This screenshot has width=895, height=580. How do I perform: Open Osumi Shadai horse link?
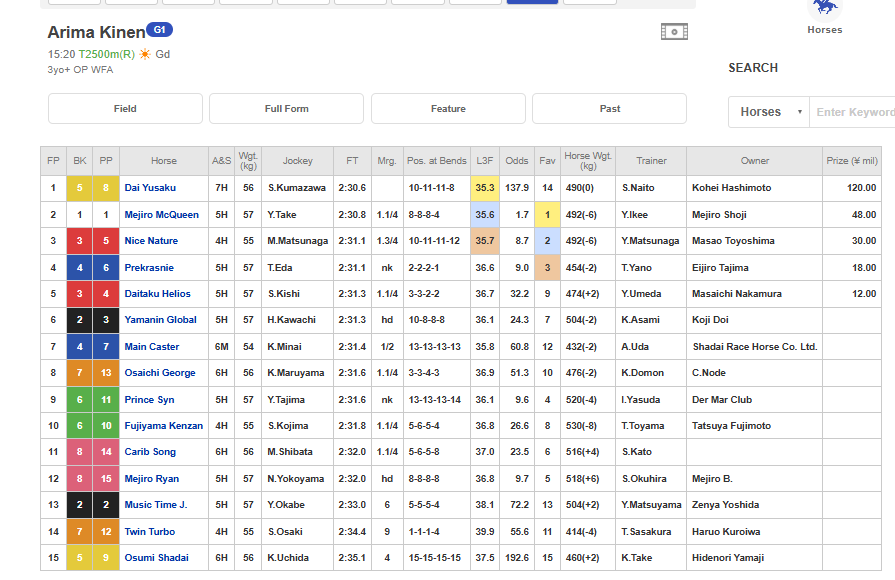click(156, 558)
